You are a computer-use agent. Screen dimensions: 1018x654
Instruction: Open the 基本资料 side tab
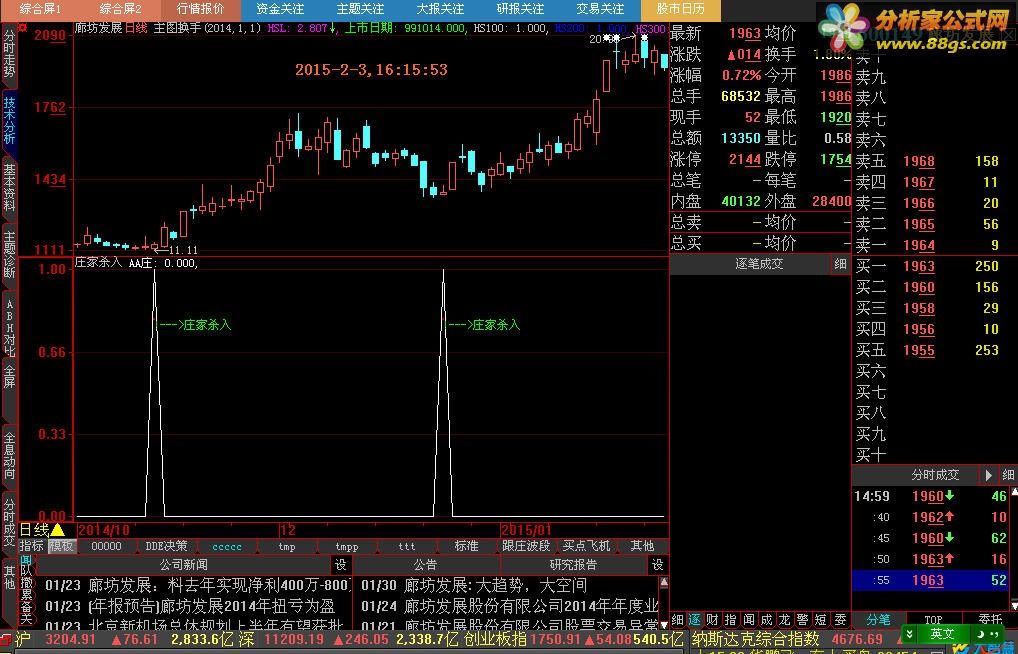pyautogui.click(x=9, y=188)
